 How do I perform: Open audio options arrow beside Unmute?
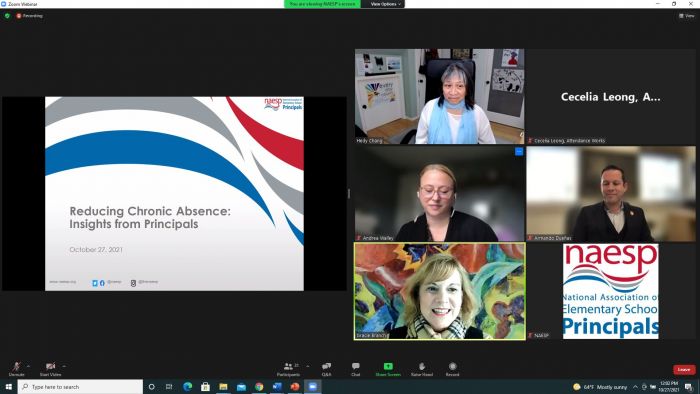(x=29, y=366)
